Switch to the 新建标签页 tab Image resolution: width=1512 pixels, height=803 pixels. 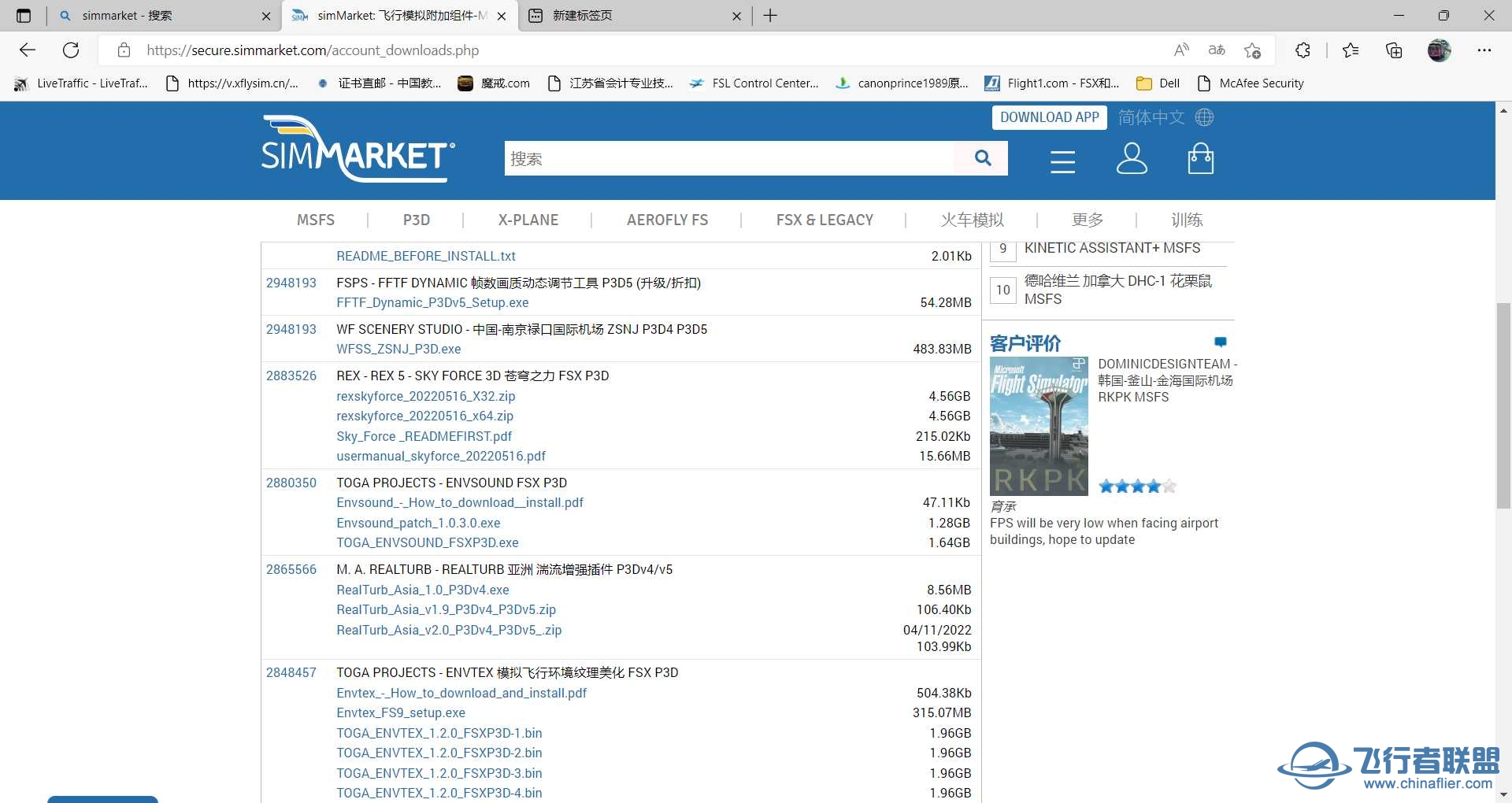(x=636, y=16)
